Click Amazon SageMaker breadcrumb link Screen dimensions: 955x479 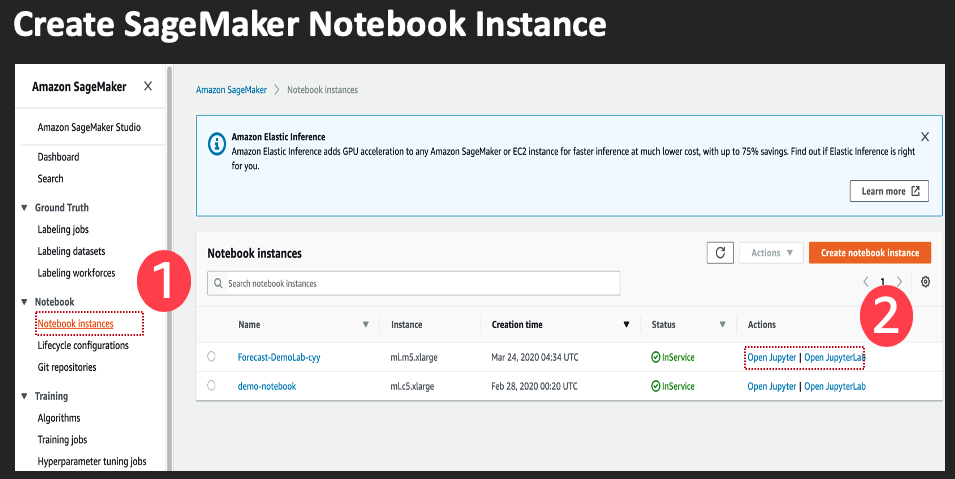[231, 90]
